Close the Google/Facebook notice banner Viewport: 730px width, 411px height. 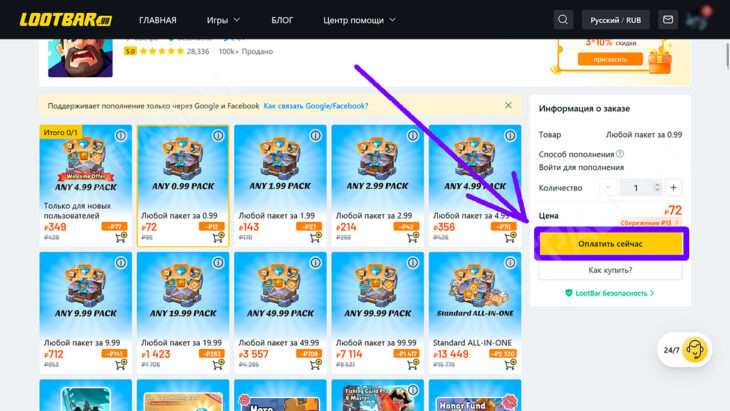click(x=508, y=105)
